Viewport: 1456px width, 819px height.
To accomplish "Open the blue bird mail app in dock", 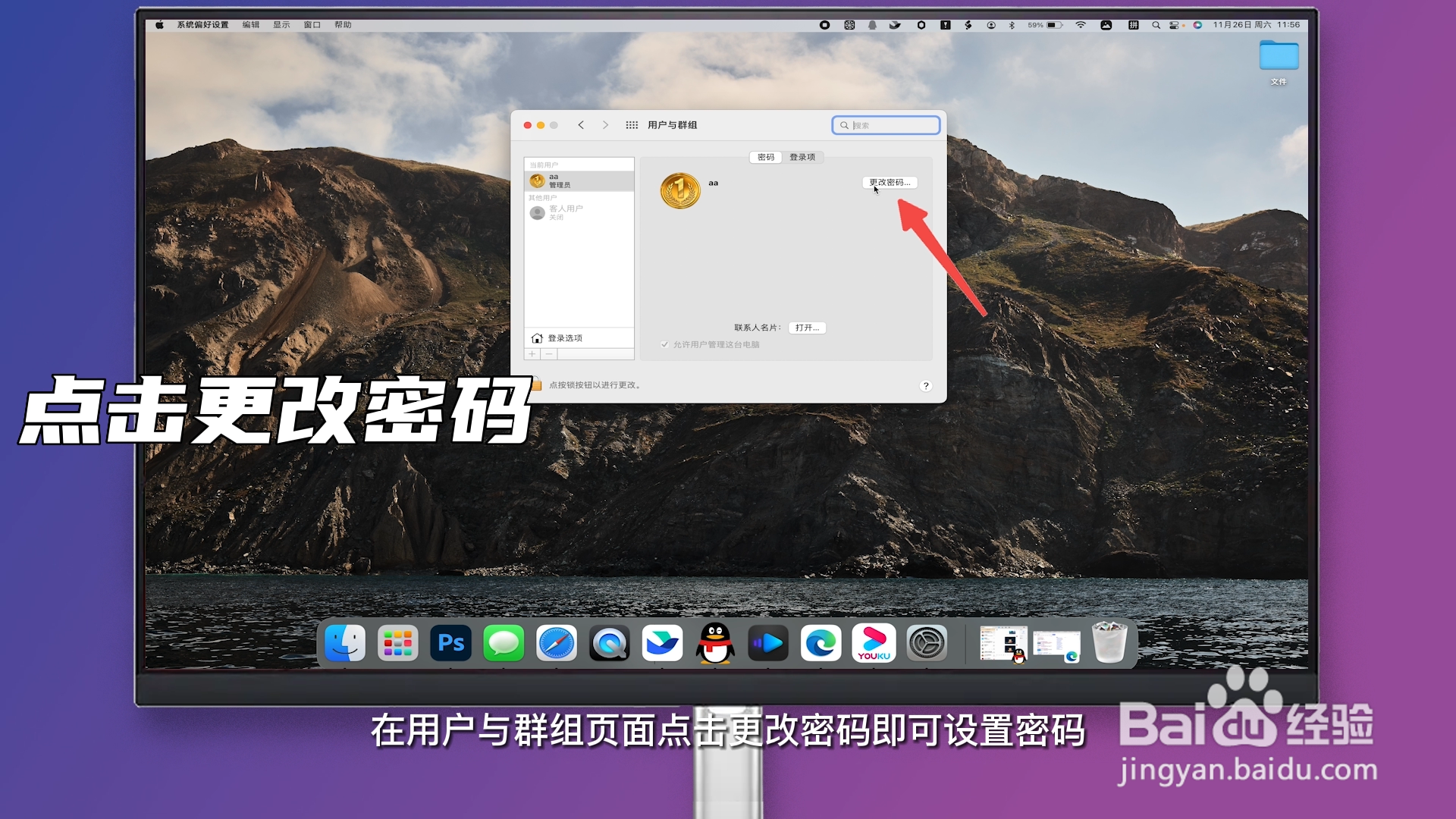I will 662,643.
